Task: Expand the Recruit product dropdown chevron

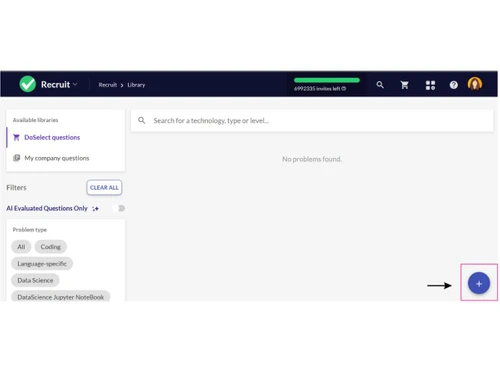Action: click(75, 84)
